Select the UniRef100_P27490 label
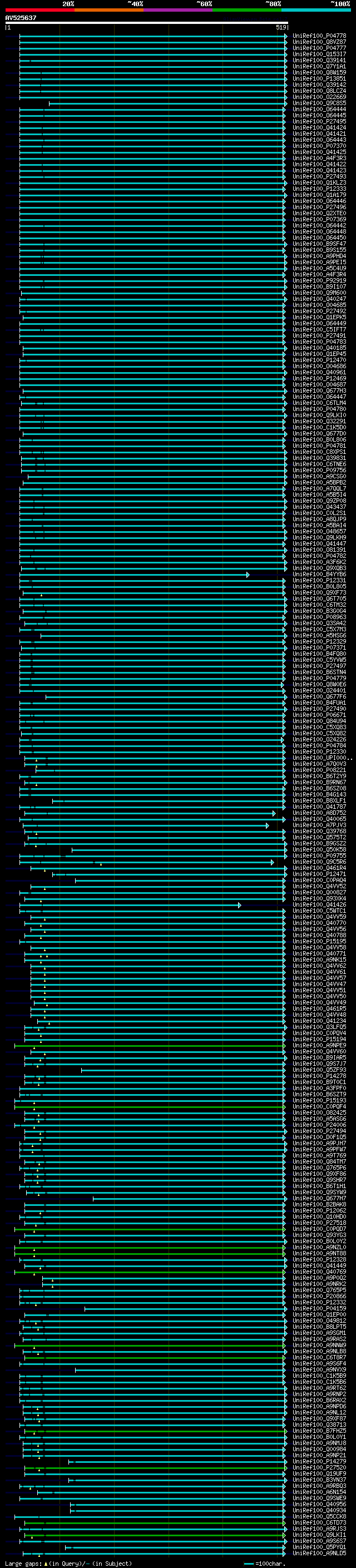The width and height of the screenshot is (356, 1568). click(x=319, y=709)
